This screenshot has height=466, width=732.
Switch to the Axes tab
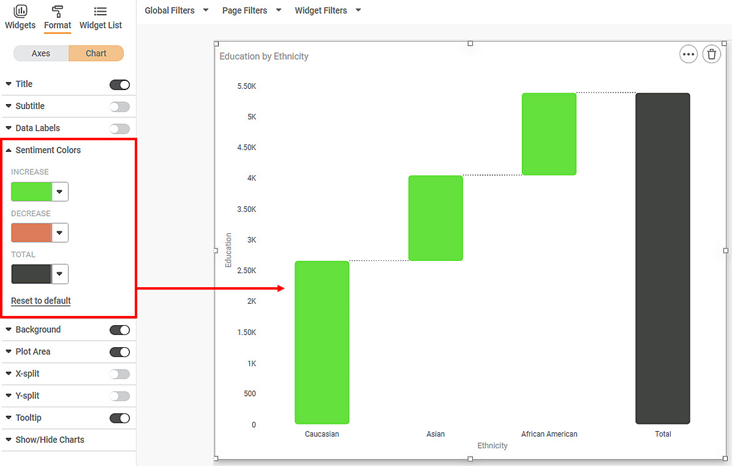click(x=41, y=53)
